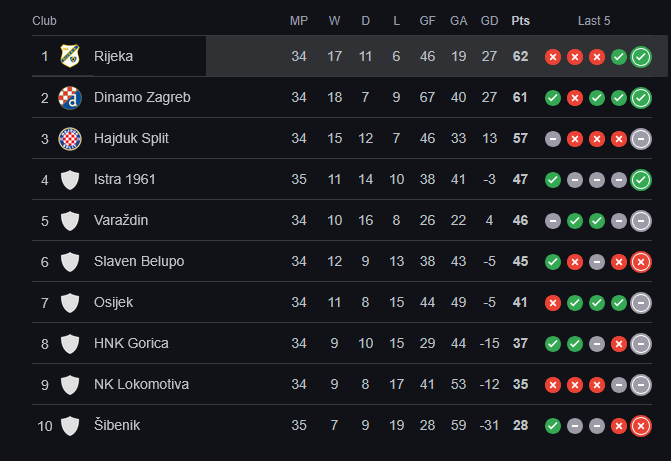This screenshot has height=461, width=671.
Task: Click the Club column header
Action: pos(44,21)
